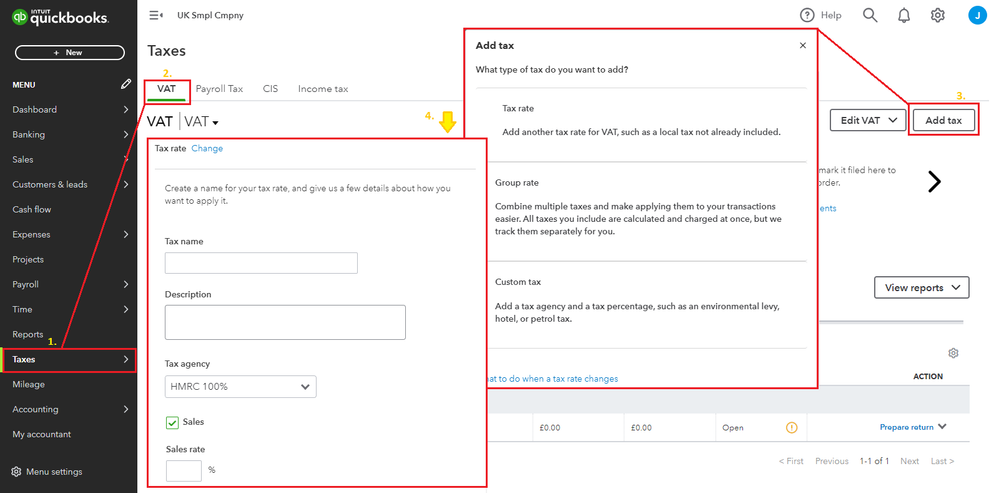The image size is (999, 493).
Task: Click into the Tax name field
Action: [x=261, y=263]
